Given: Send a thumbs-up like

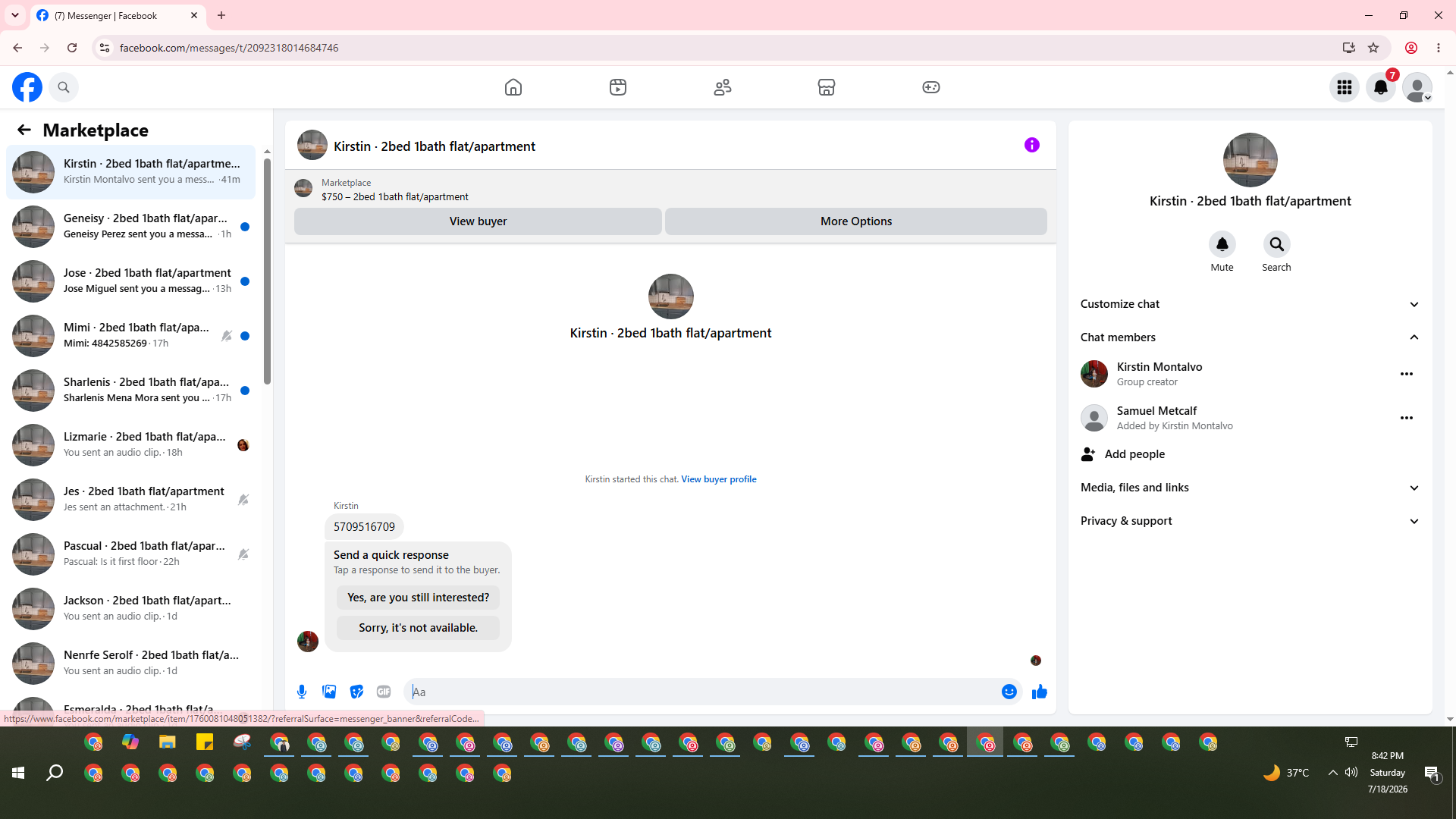Looking at the screenshot, I should pos(1040,692).
